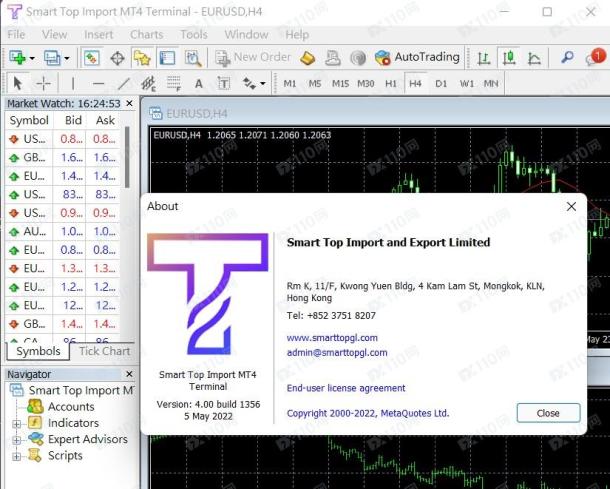Select the equidistant channel tool
This screenshot has width=610, height=489.
(148, 83)
